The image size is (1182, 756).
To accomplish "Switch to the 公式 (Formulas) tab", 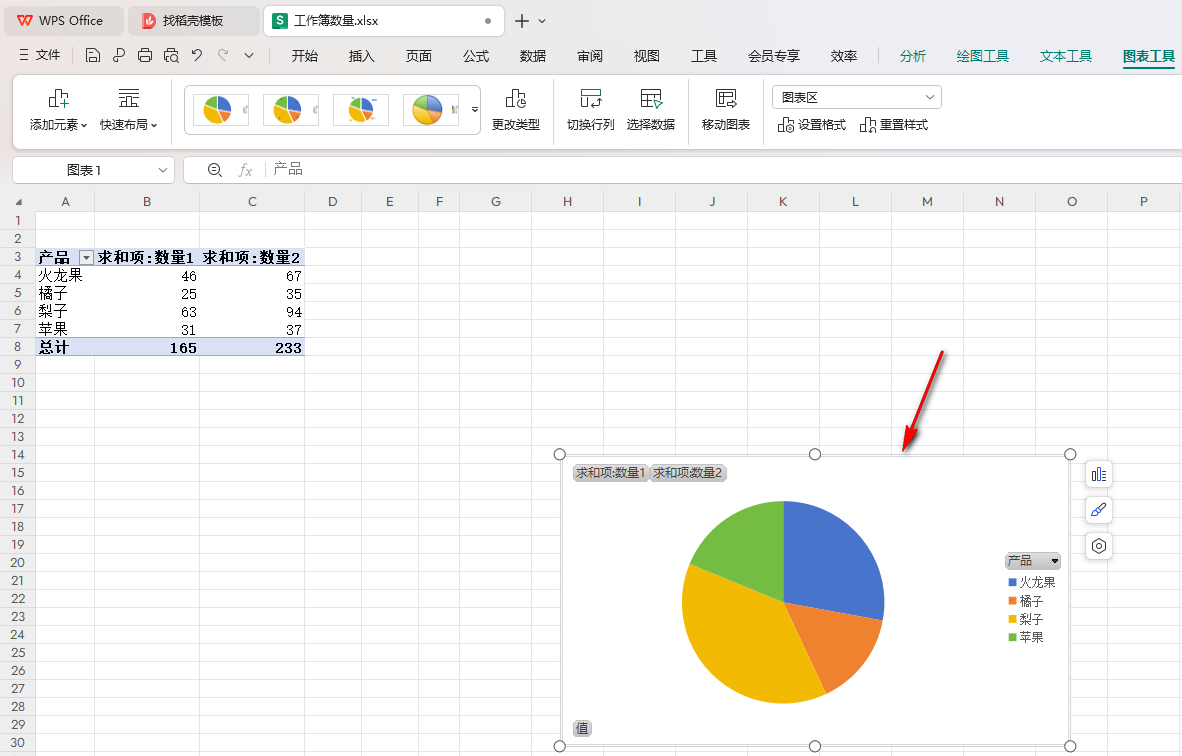I will pos(476,56).
